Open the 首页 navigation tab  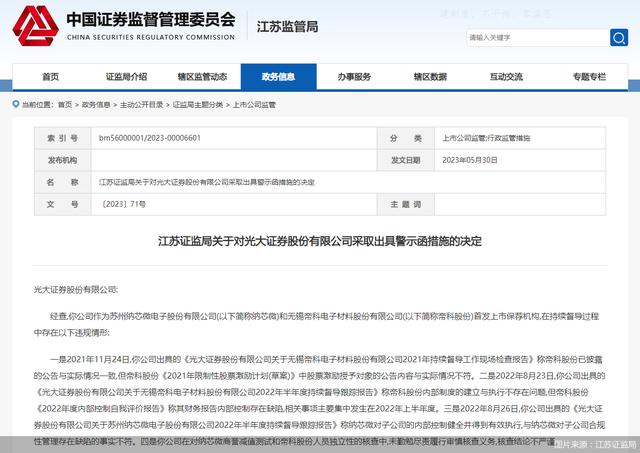(51, 77)
